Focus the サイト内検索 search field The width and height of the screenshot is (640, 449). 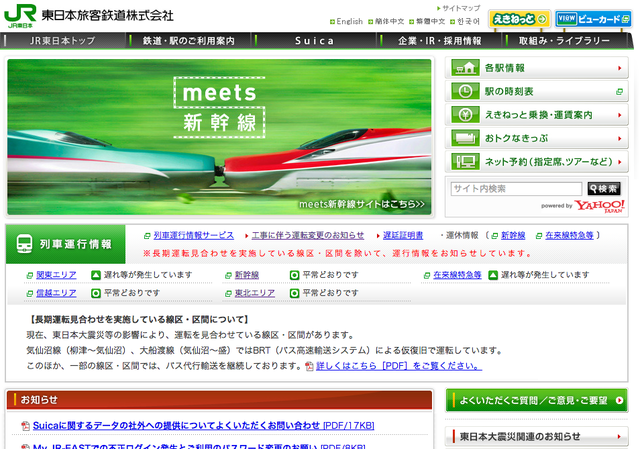(516, 189)
